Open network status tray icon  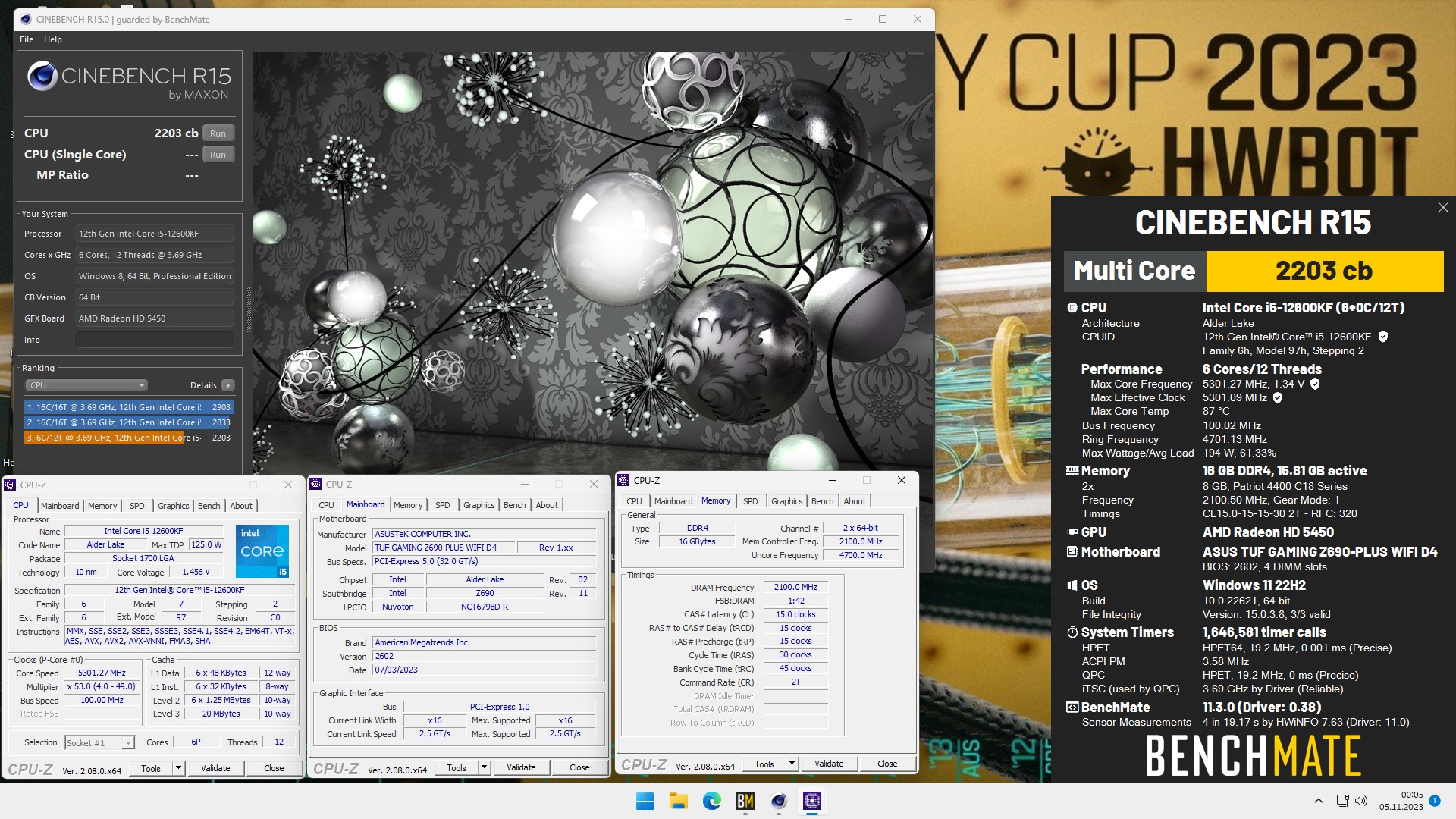(x=1342, y=801)
